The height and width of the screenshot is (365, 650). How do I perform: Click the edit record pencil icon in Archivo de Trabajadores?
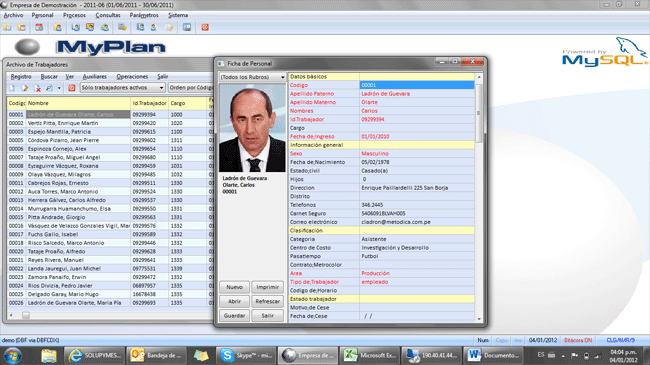[x=25, y=88]
